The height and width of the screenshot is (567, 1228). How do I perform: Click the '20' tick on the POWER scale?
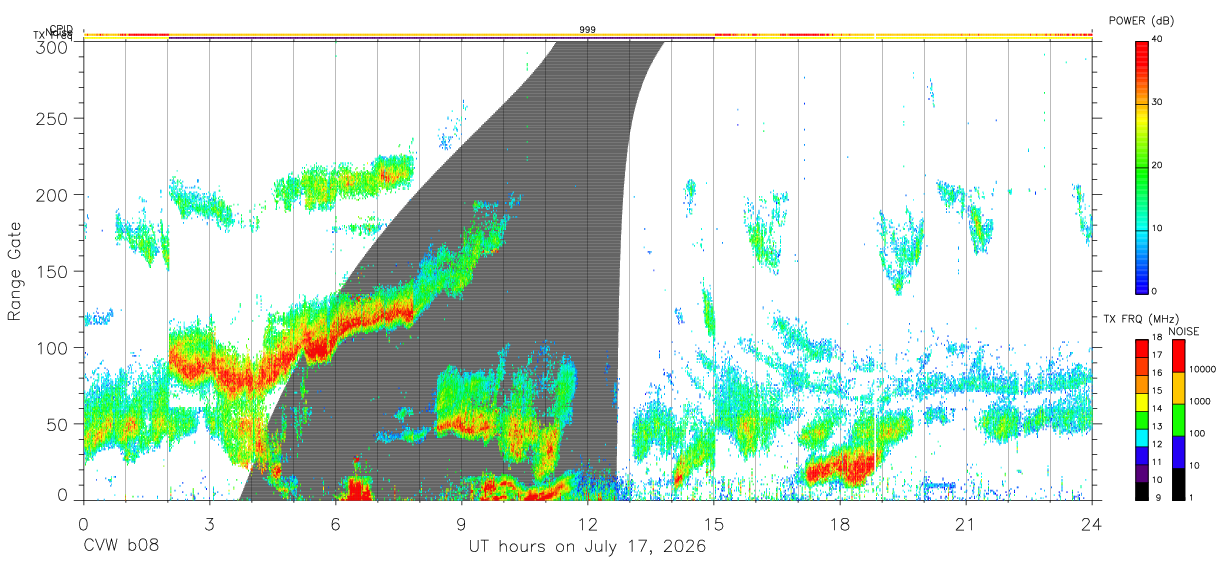[1157, 166]
